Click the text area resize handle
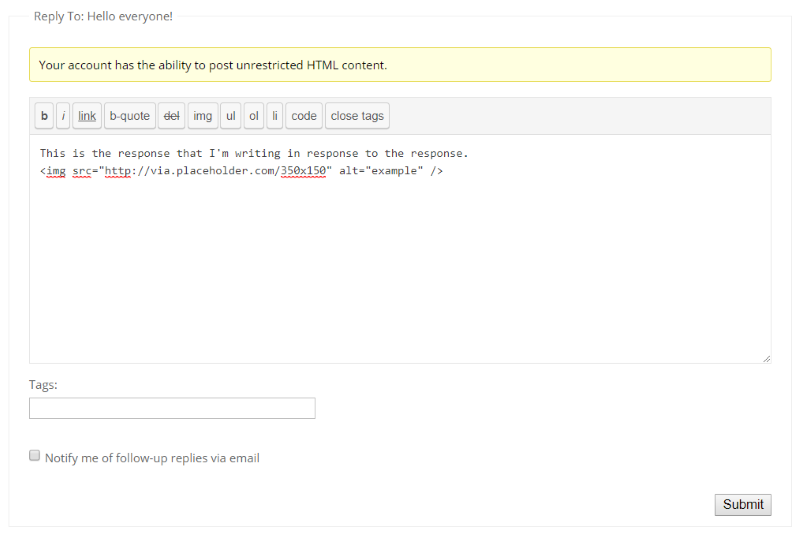The image size is (800, 535). (766, 359)
